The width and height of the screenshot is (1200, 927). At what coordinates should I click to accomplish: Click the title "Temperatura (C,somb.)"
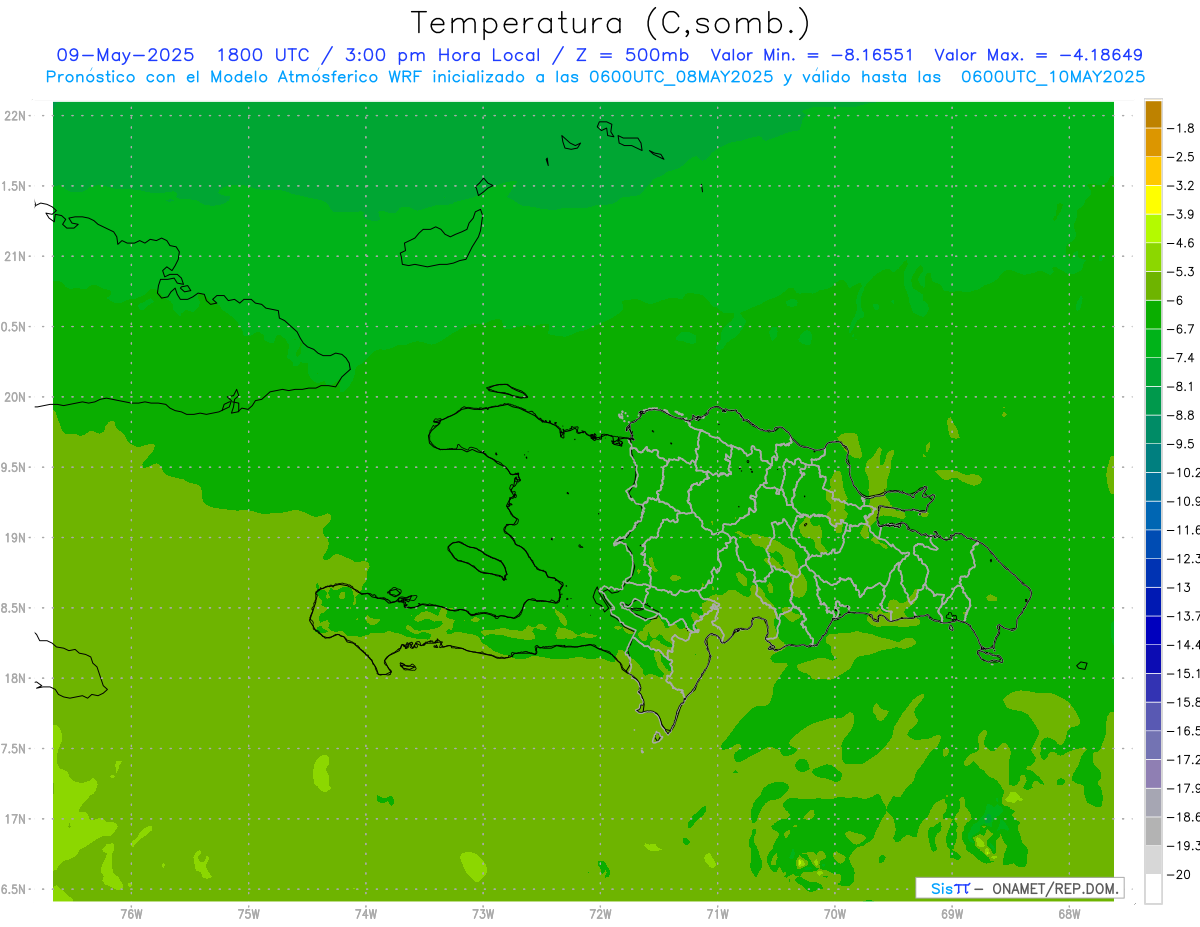point(611,23)
